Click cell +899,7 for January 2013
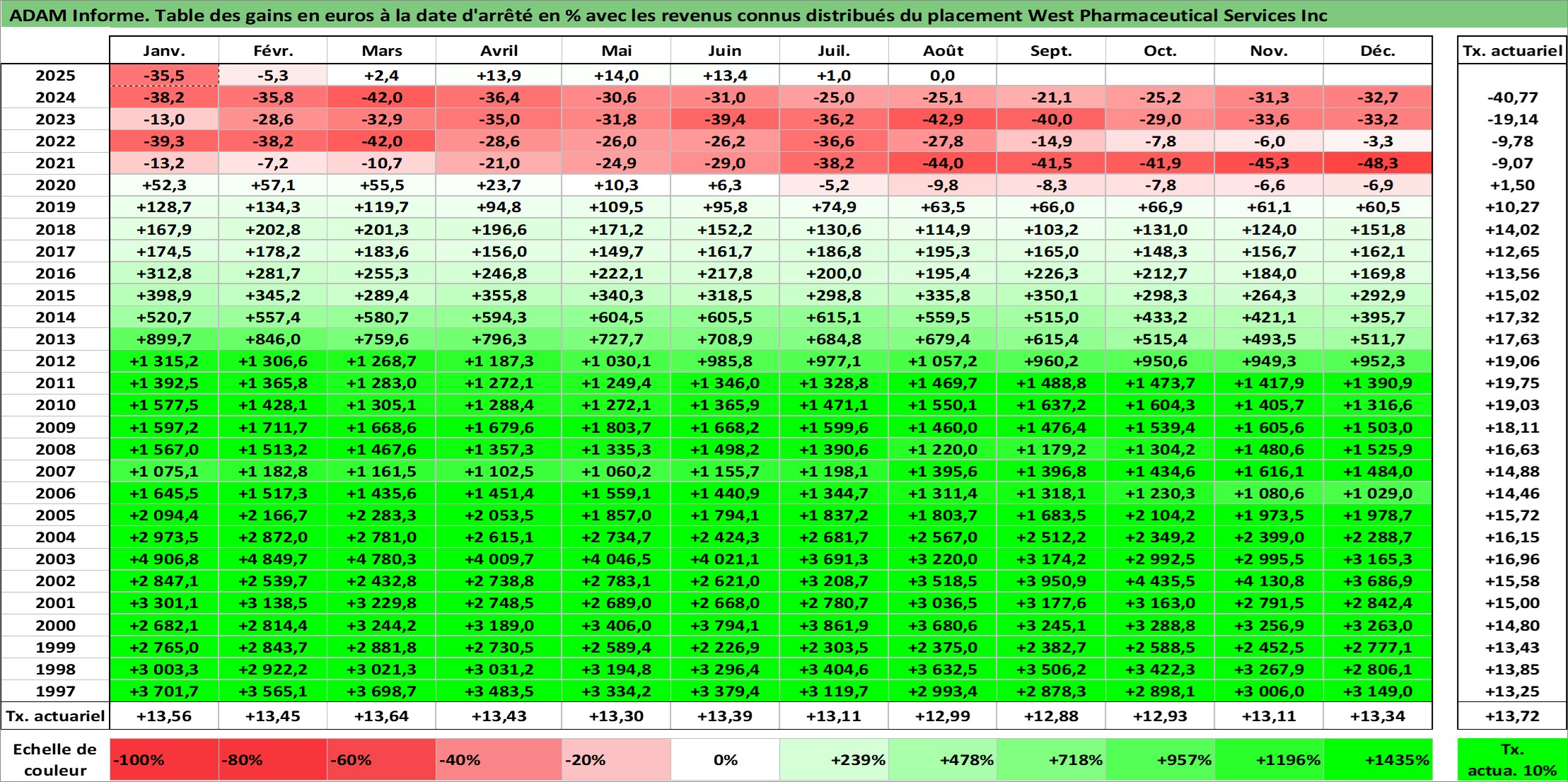Screen dimensions: 1568x782 point(164,339)
